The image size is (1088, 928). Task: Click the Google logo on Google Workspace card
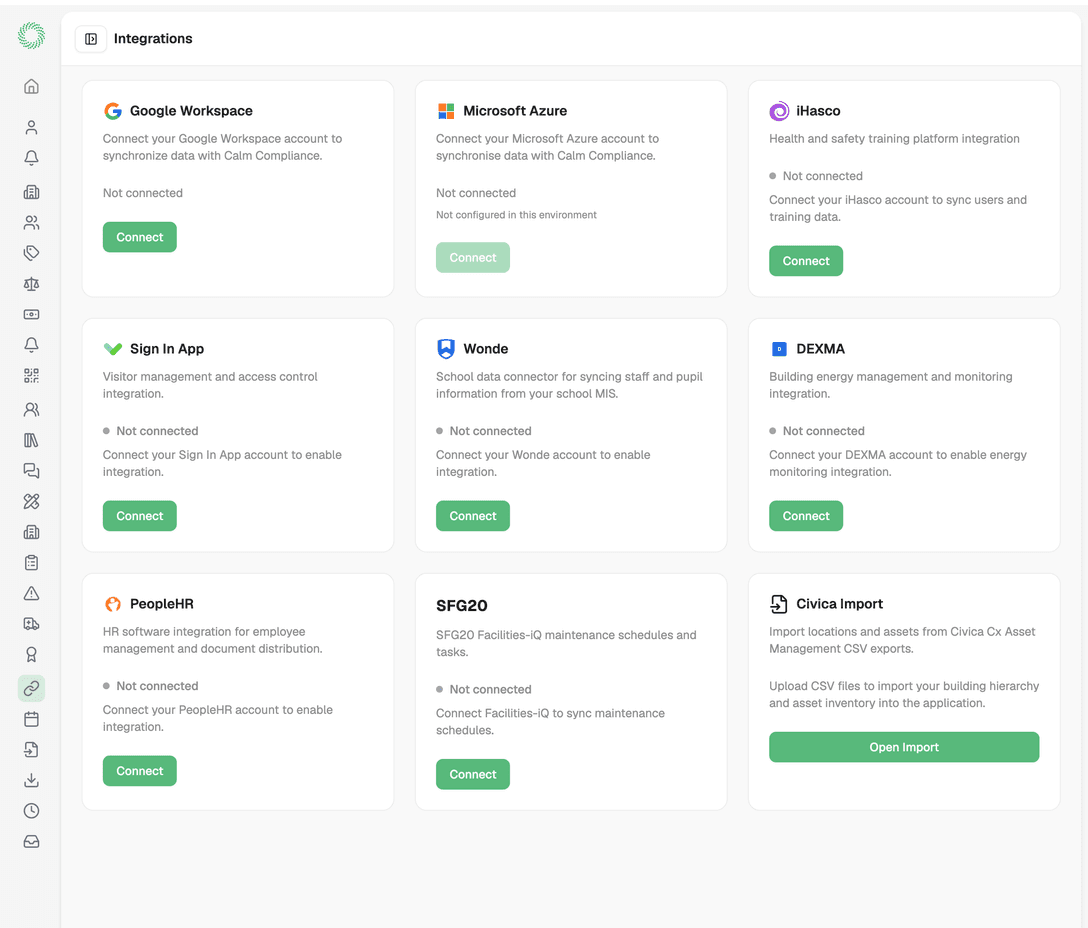coord(112,111)
